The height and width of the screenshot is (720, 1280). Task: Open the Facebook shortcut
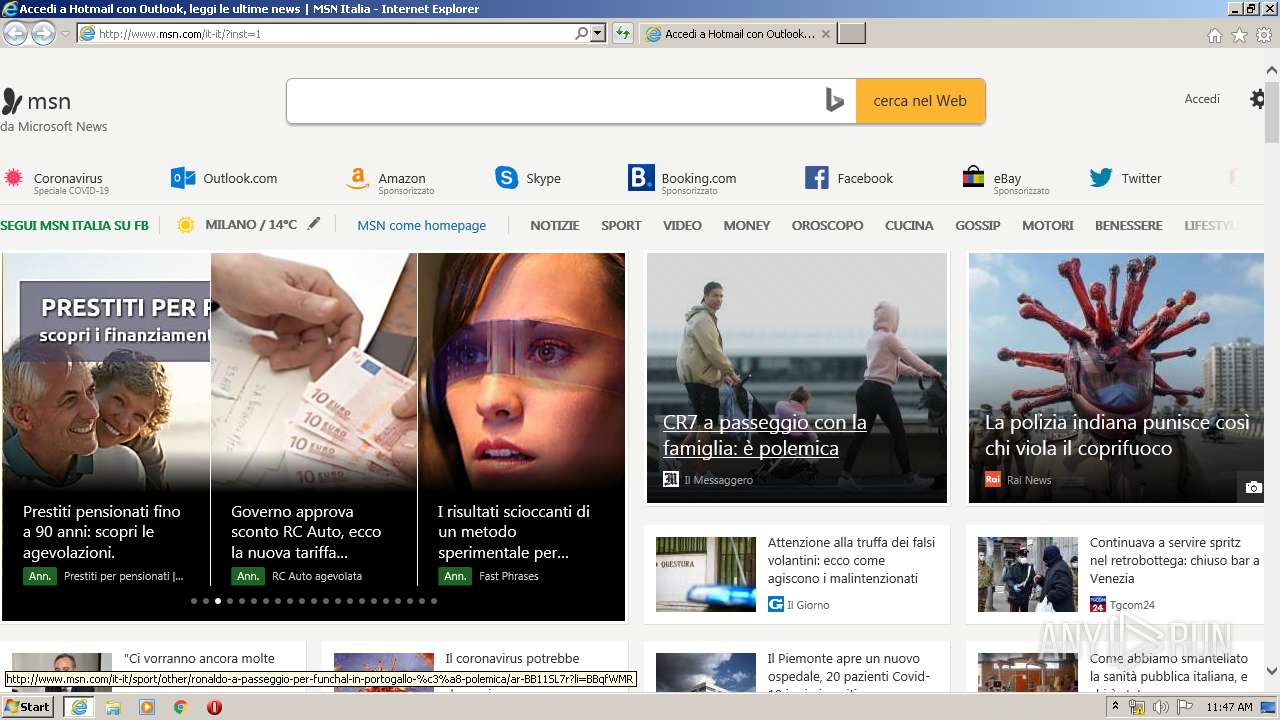(x=849, y=178)
